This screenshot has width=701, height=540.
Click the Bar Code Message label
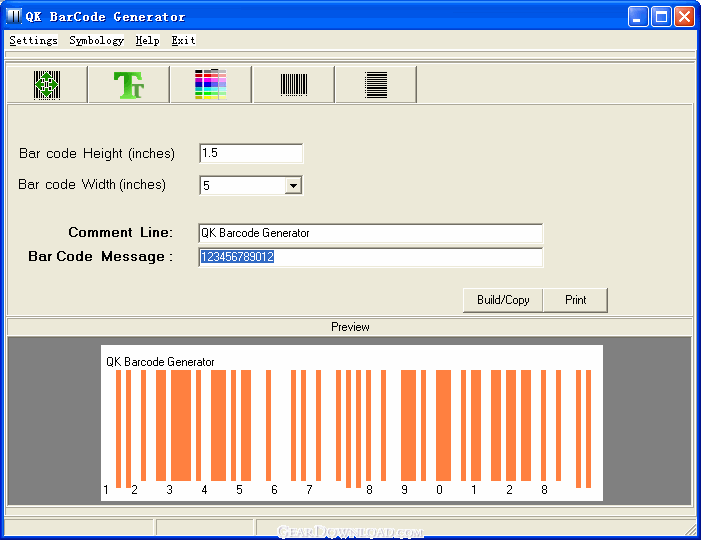100,257
